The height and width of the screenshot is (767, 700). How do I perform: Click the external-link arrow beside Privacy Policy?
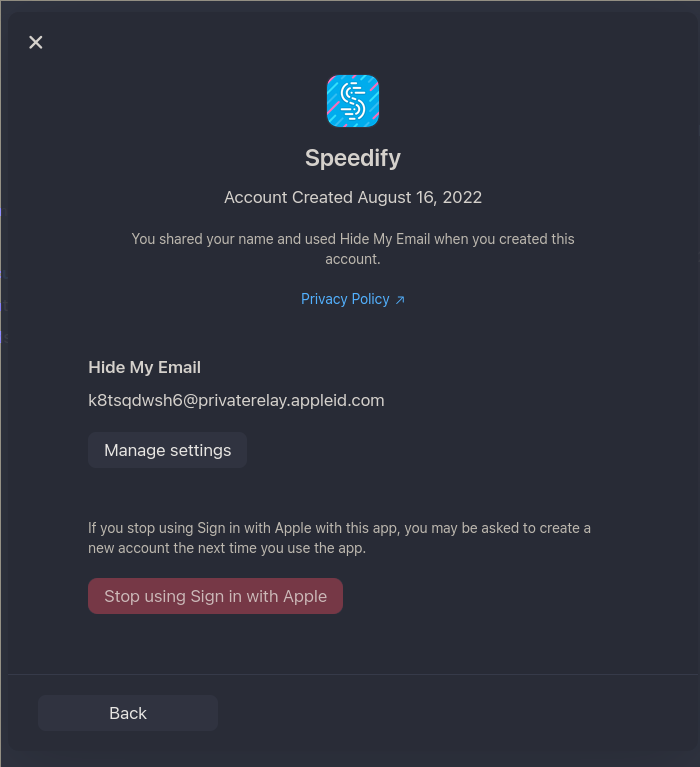point(400,300)
